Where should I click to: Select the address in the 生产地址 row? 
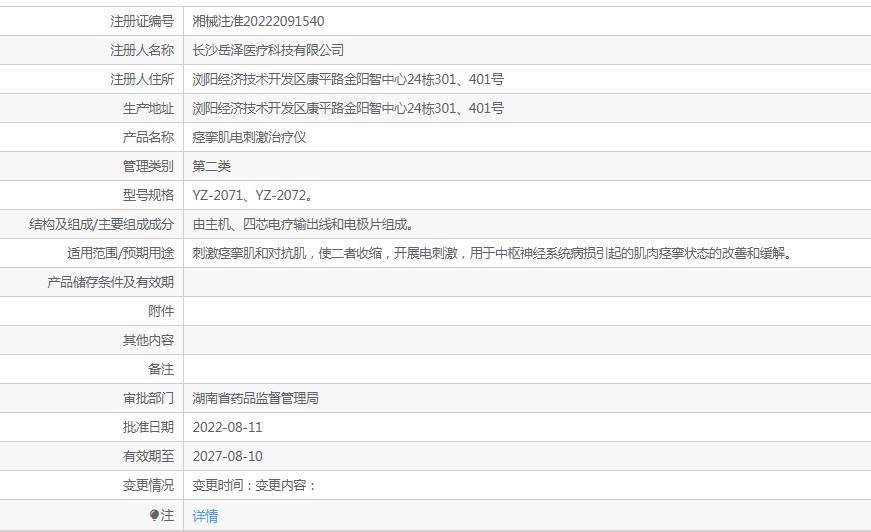(348, 108)
